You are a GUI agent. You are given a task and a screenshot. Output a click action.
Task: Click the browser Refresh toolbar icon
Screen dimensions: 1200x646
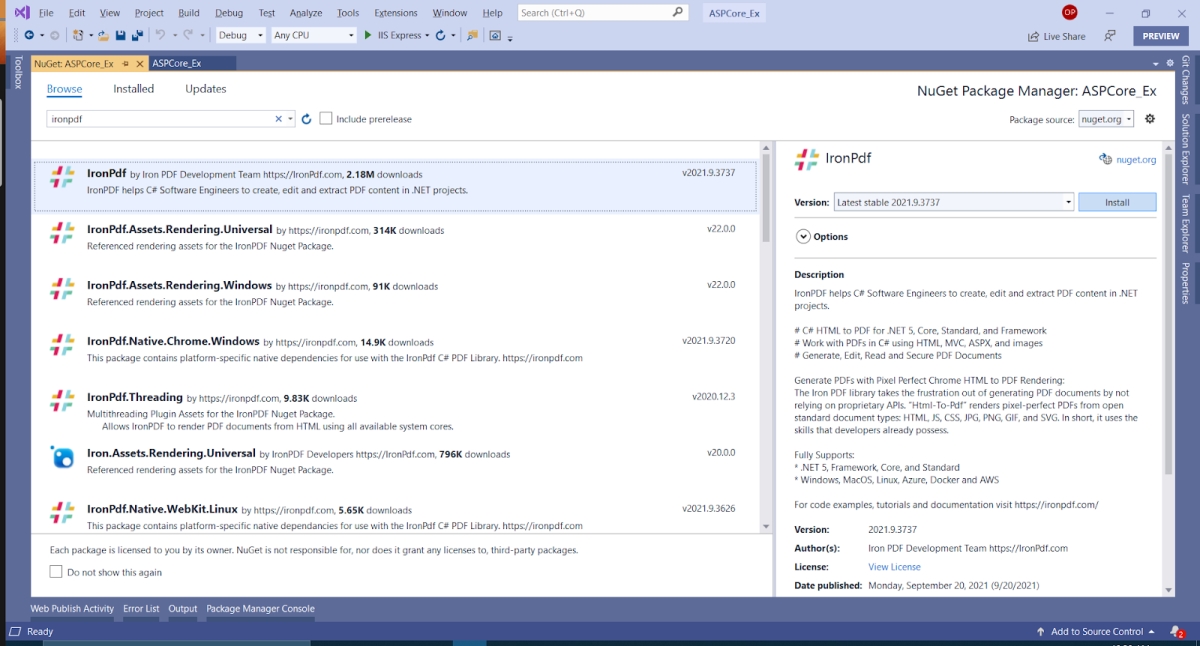point(440,35)
